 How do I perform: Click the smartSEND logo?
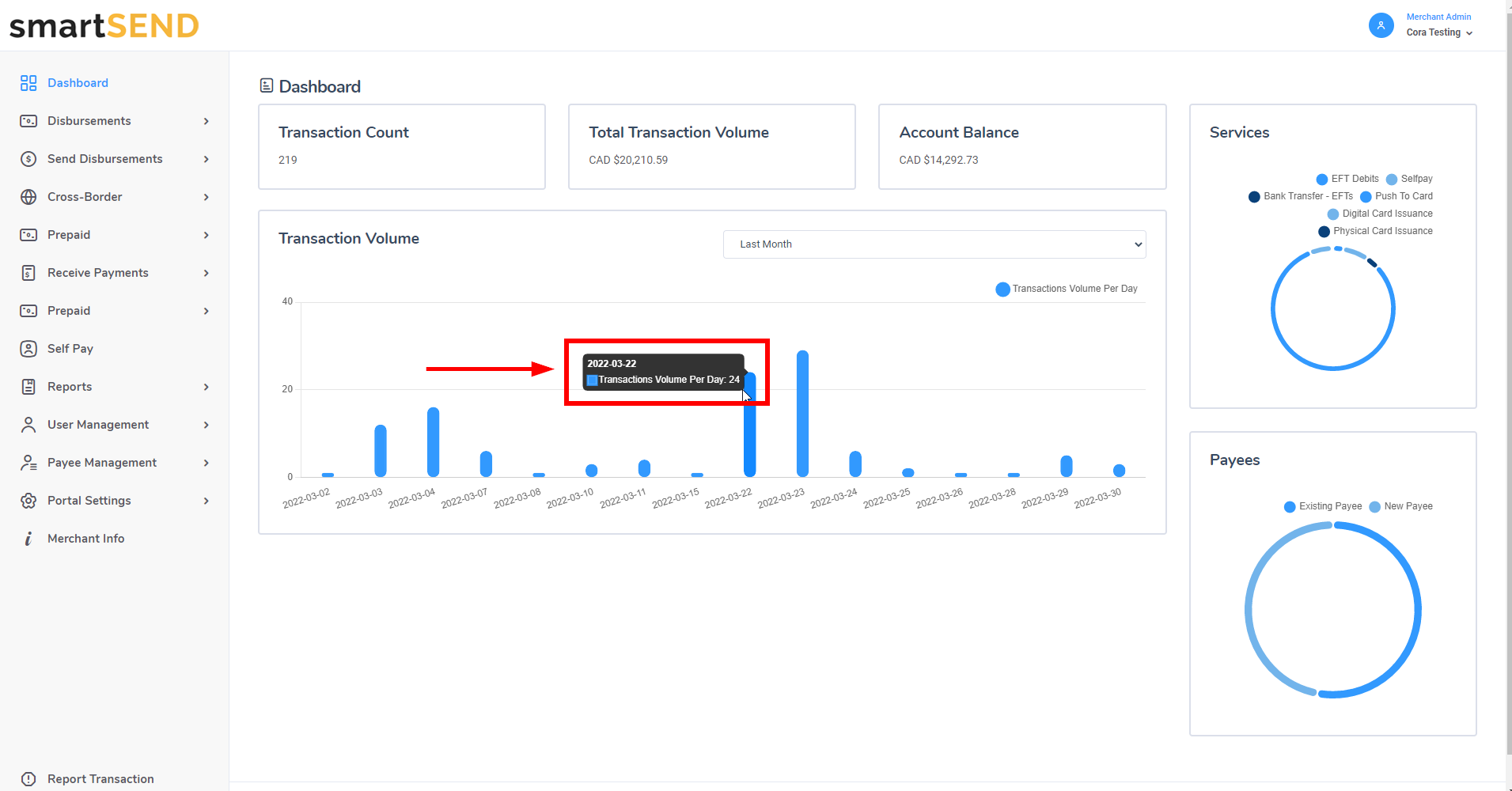[x=104, y=26]
